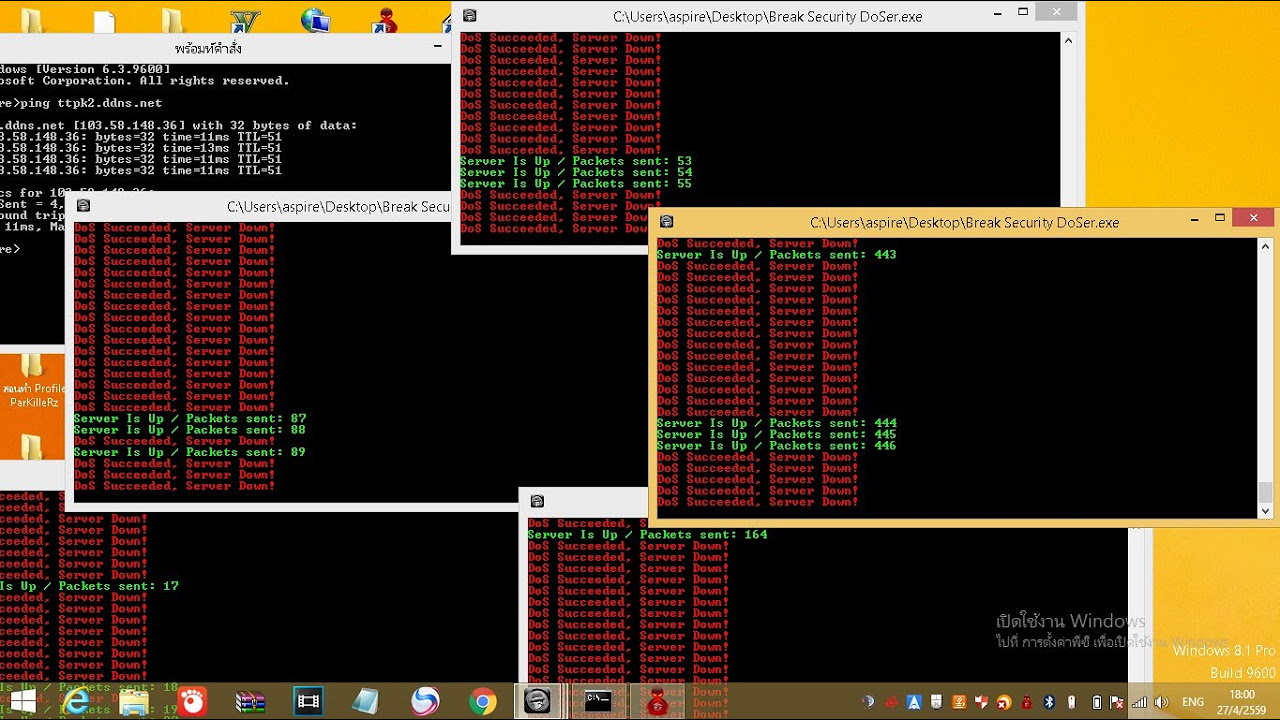Click the Bluetooth tray icon
Image resolution: width=1280 pixels, height=720 pixels.
click(x=1049, y=702)
